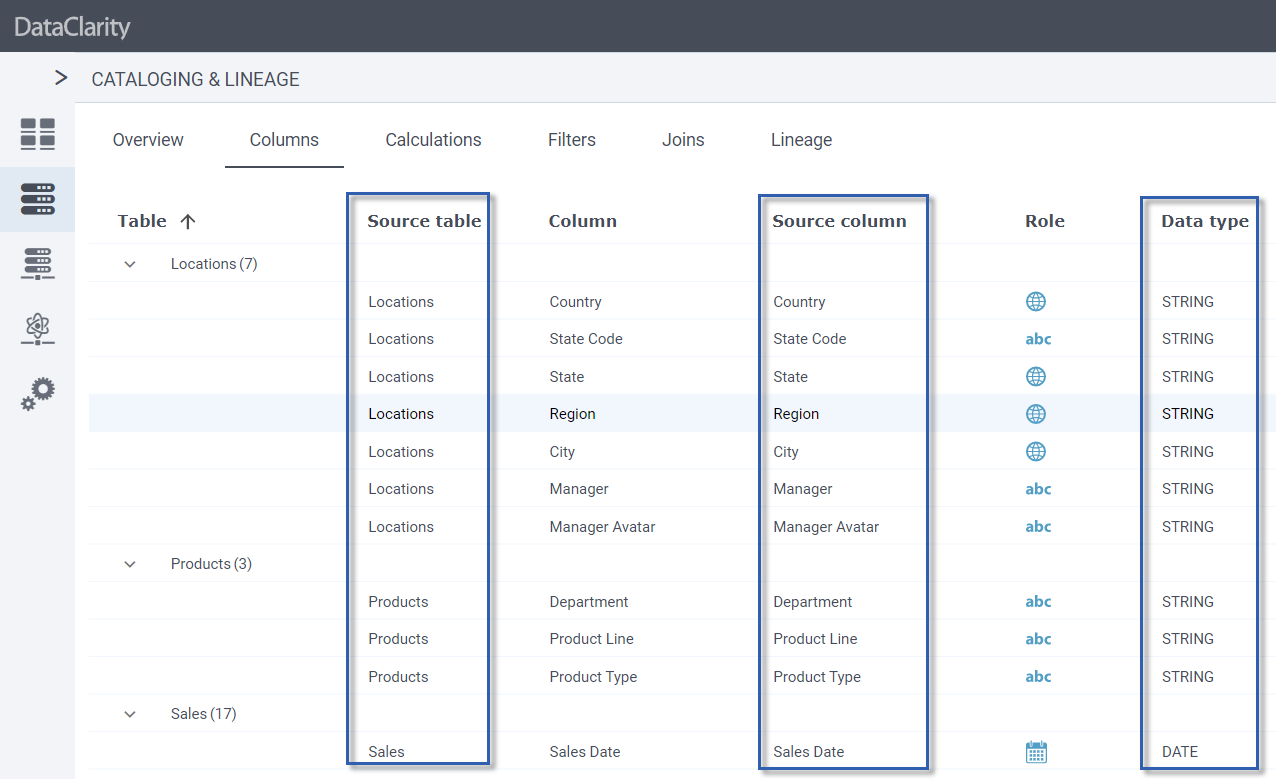The height and width of the screenshot is (779, 1276).
Task: Click the abc role icon for Manager Avatar
Action: pos(1038,527)
